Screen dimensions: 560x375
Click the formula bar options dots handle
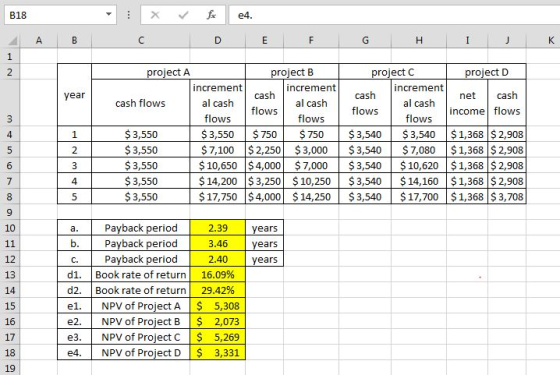click(129, 15)
